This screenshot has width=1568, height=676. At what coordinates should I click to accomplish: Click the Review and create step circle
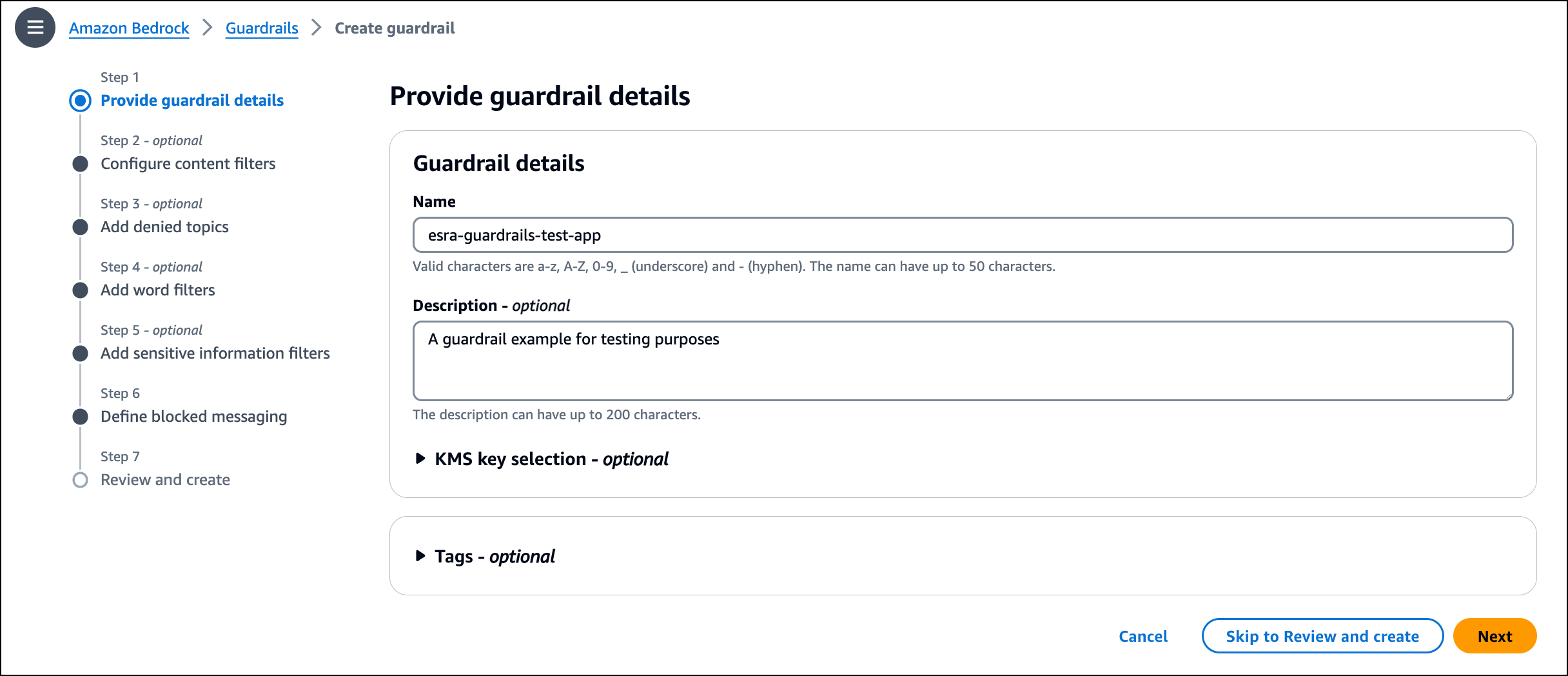(81, 480)
